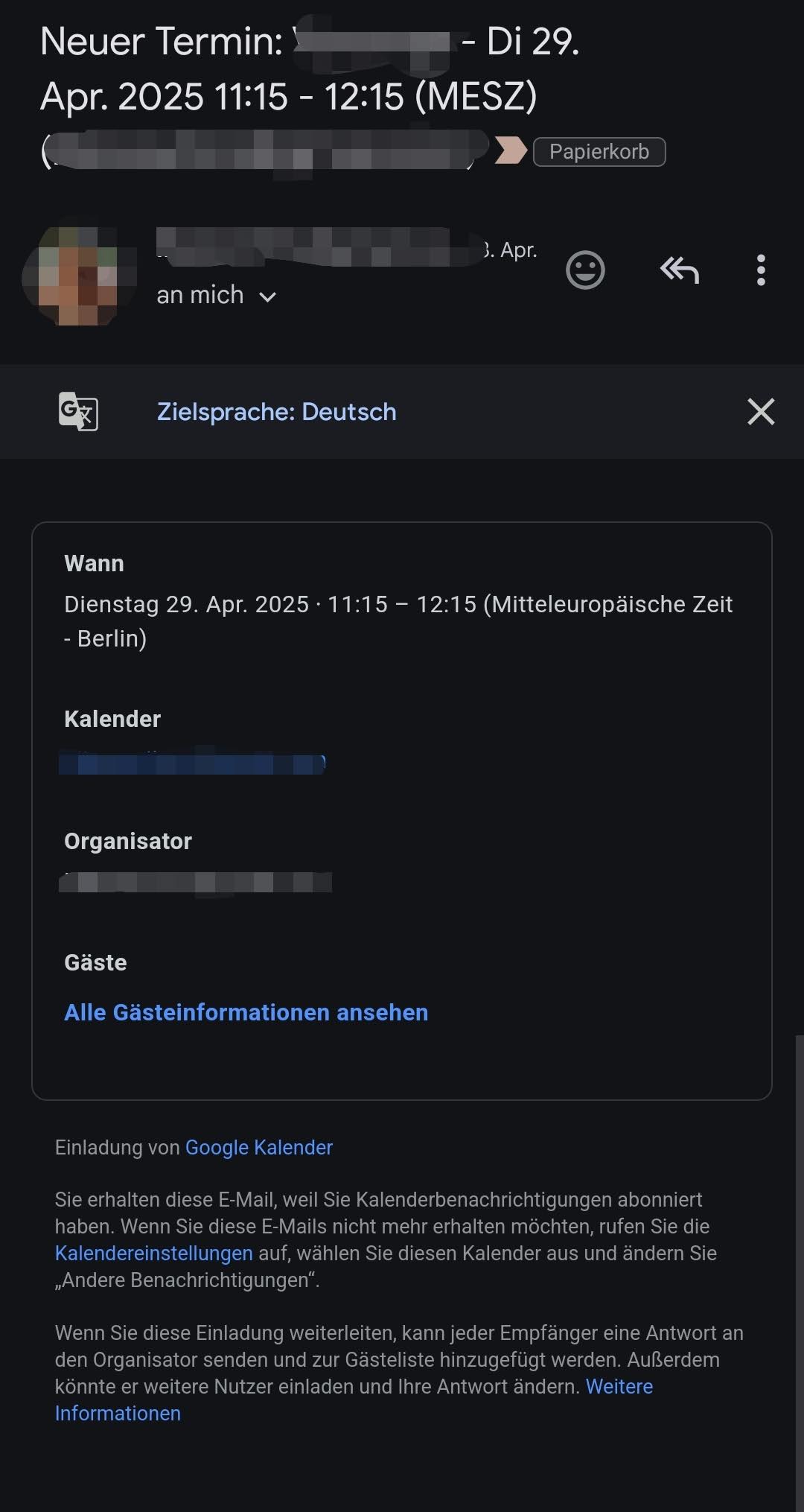Change target language via "Zielsprache: Deutsch"
Viewport: 804px width, 1512px height.
pos(276,412)
